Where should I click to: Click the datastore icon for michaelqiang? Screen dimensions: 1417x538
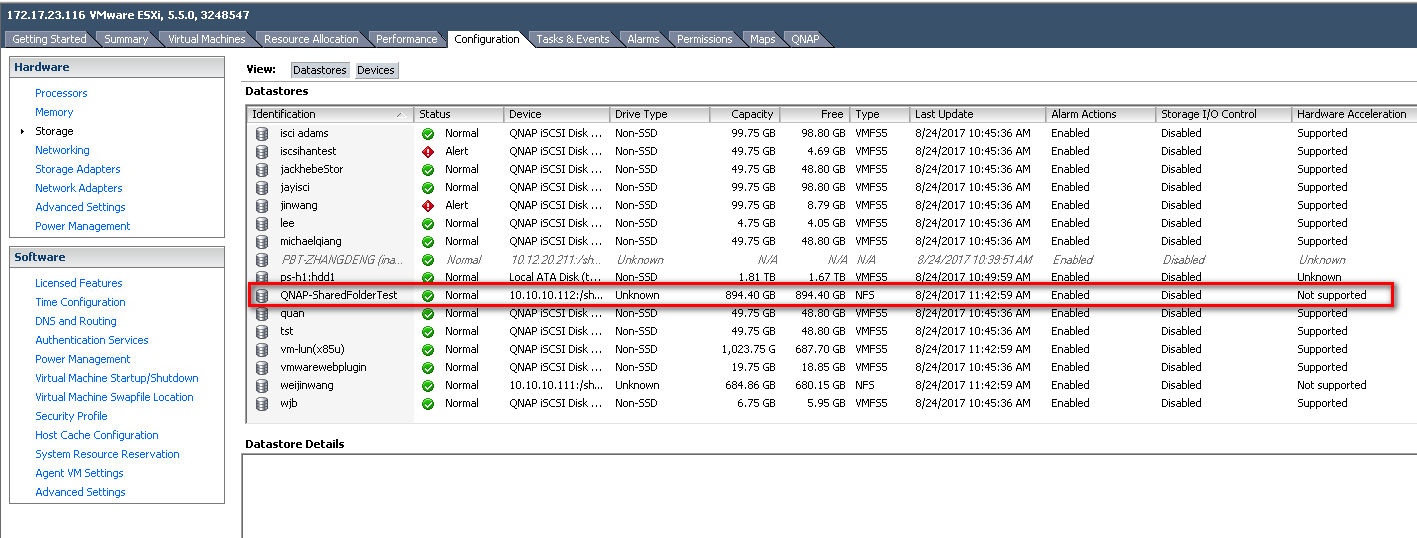point(262,241)
